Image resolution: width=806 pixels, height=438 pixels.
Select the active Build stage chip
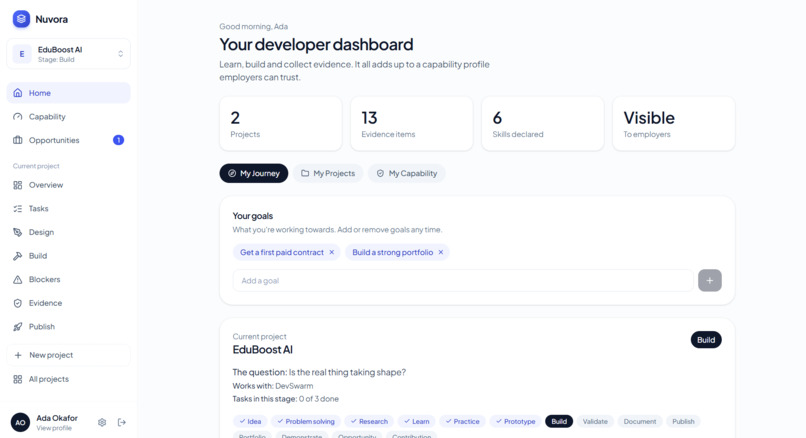click(559, 422)
